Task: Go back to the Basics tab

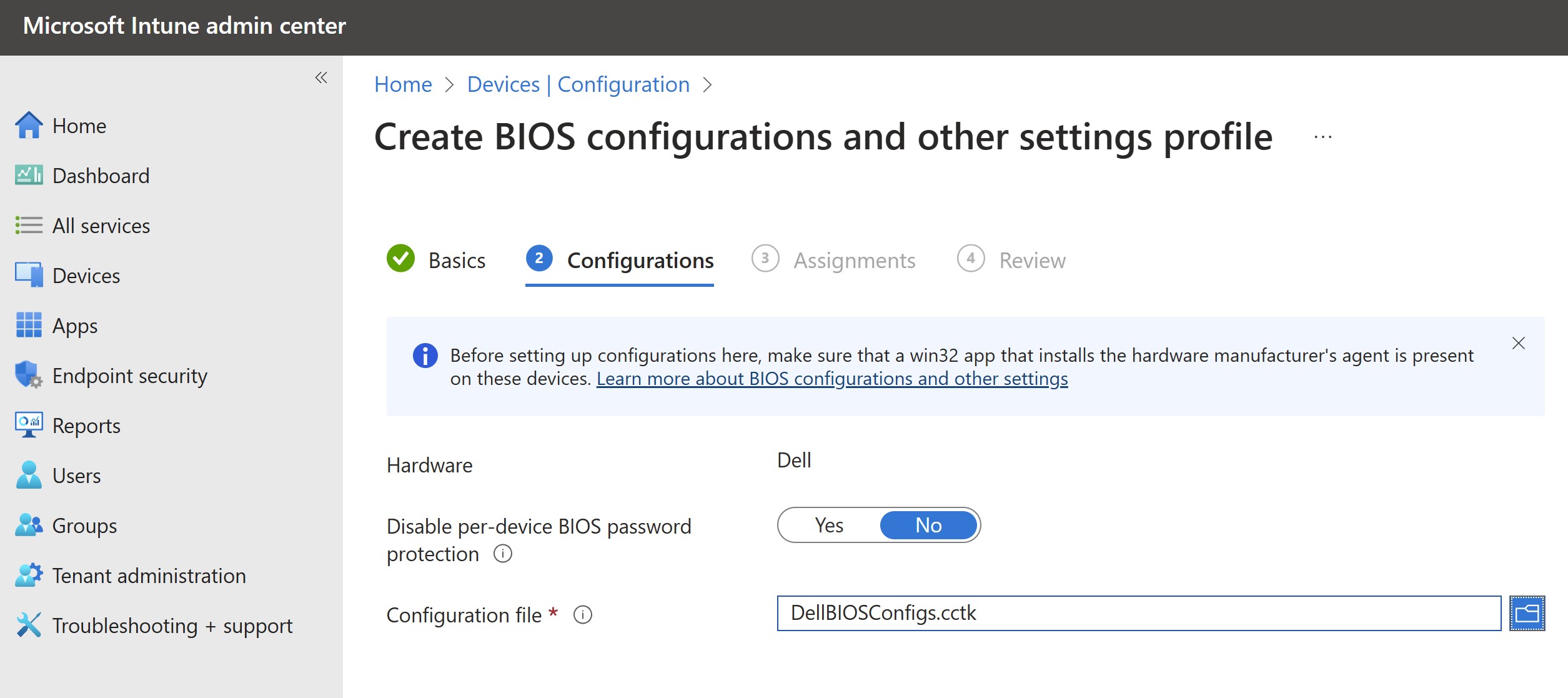Action: (x=456, y=260)
